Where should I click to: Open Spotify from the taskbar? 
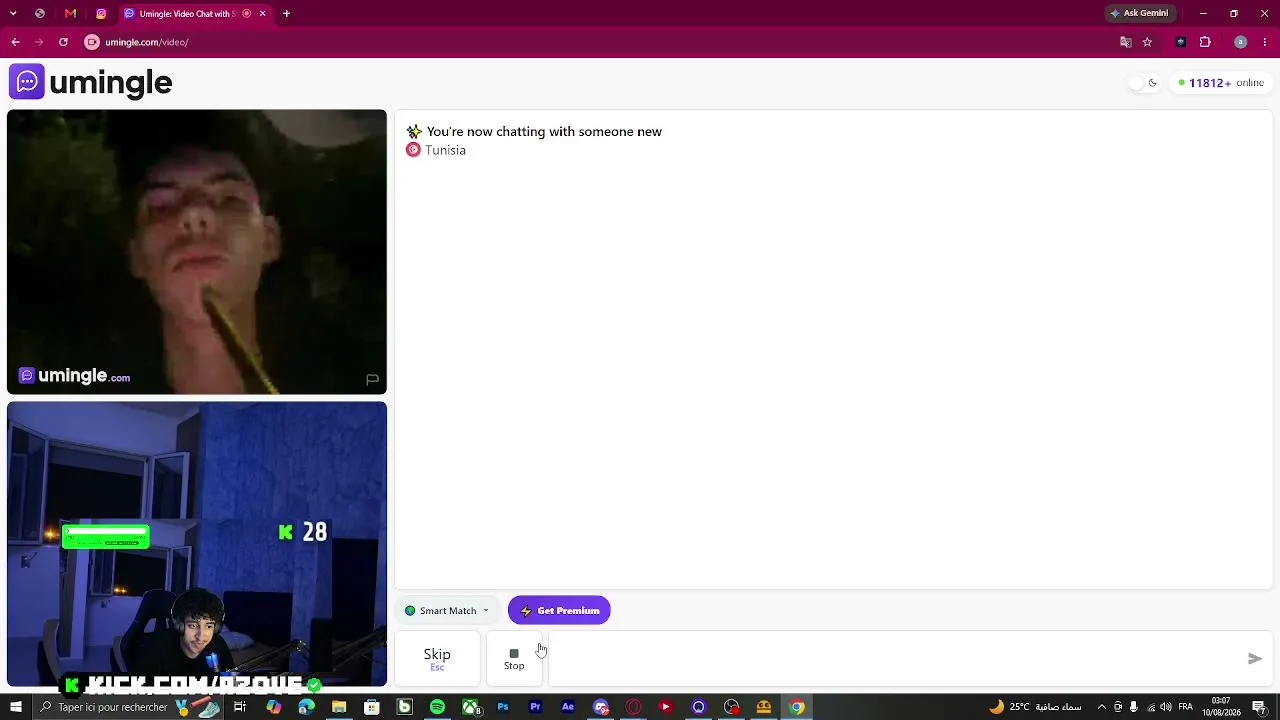437,707
